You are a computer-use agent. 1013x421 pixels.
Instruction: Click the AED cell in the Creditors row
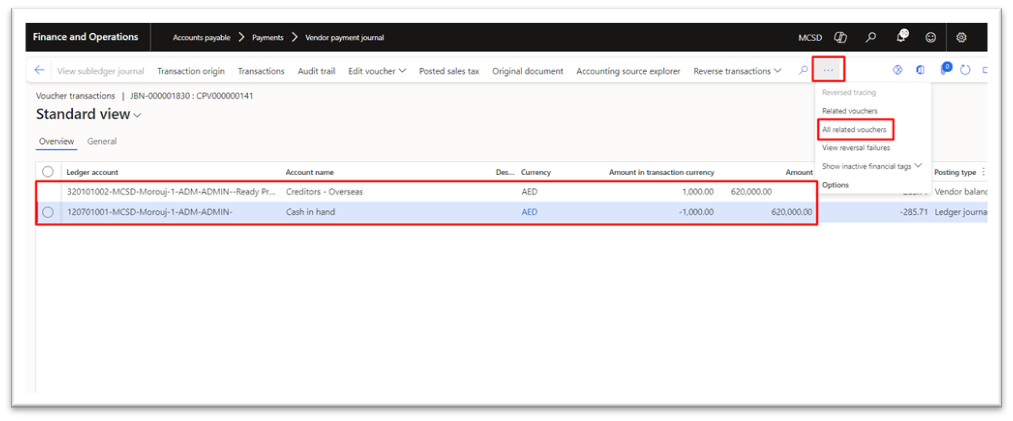pos(530,192)
